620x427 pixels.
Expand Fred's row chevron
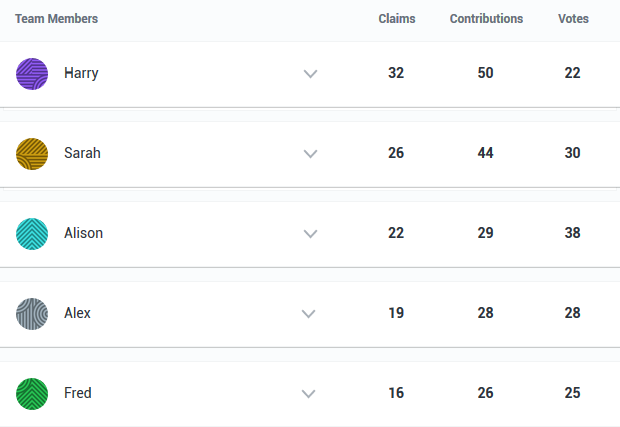pyautogui.click(x=308, y=394)
